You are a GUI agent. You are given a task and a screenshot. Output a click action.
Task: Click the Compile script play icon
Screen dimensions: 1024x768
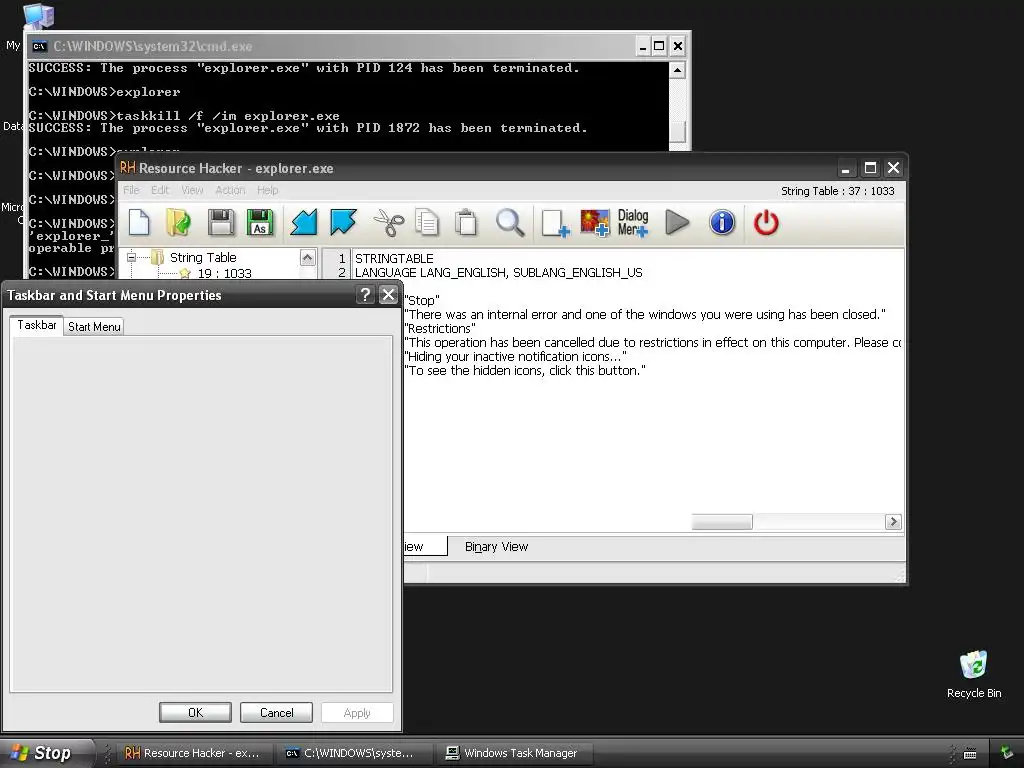click(x=677, y=223)
